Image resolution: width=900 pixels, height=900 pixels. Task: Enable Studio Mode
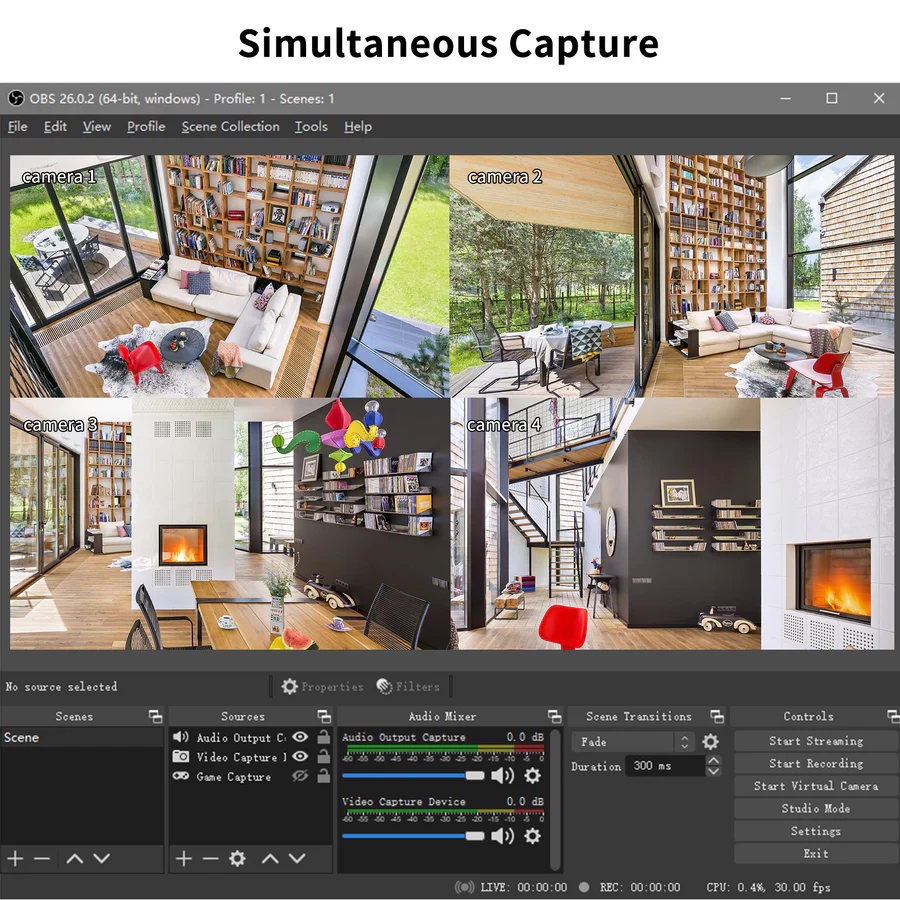815,808
